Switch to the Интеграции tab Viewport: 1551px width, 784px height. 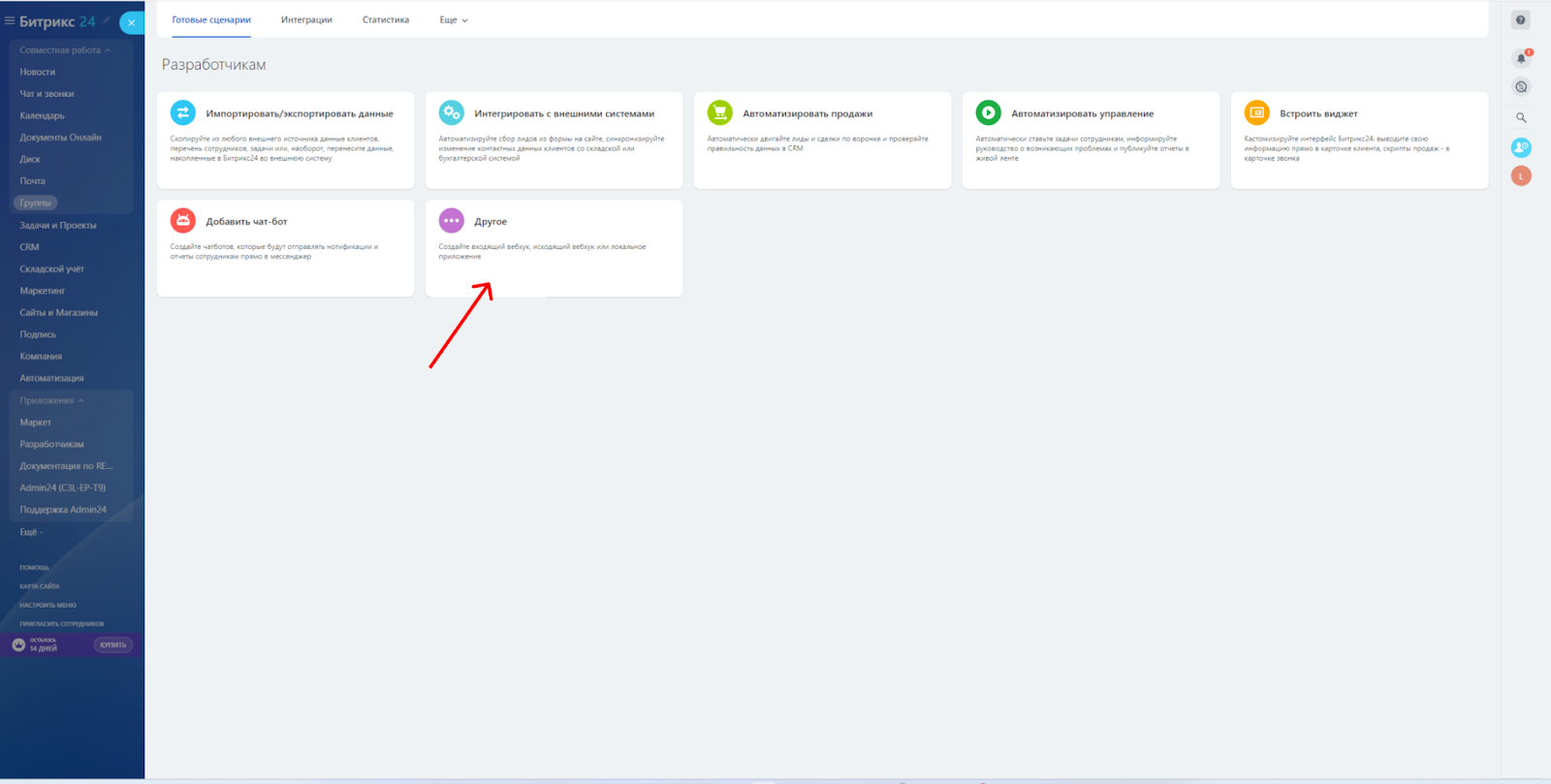click(306, 20)
